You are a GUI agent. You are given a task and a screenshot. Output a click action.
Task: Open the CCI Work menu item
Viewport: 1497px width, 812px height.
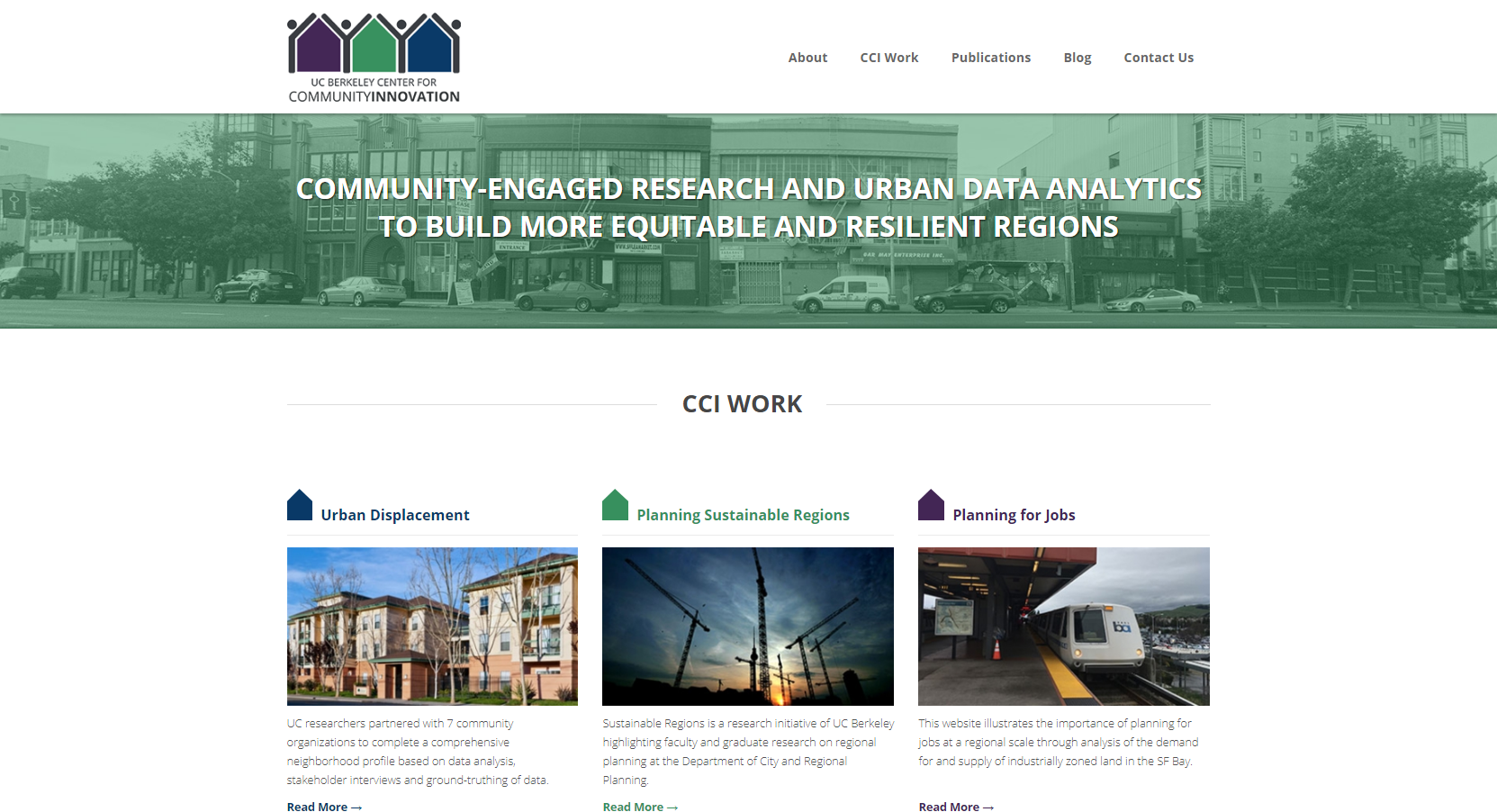pos(888,58)
